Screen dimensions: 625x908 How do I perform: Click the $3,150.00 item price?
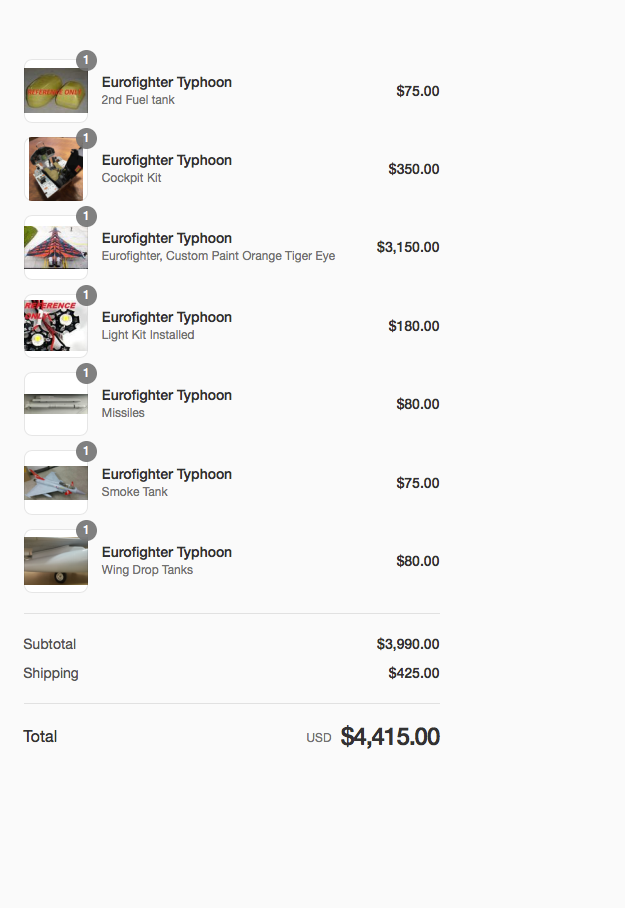point(408,247)
